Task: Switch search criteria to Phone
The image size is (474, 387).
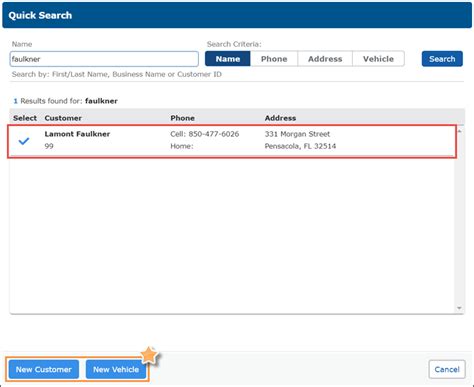Action: coord(274,59)
